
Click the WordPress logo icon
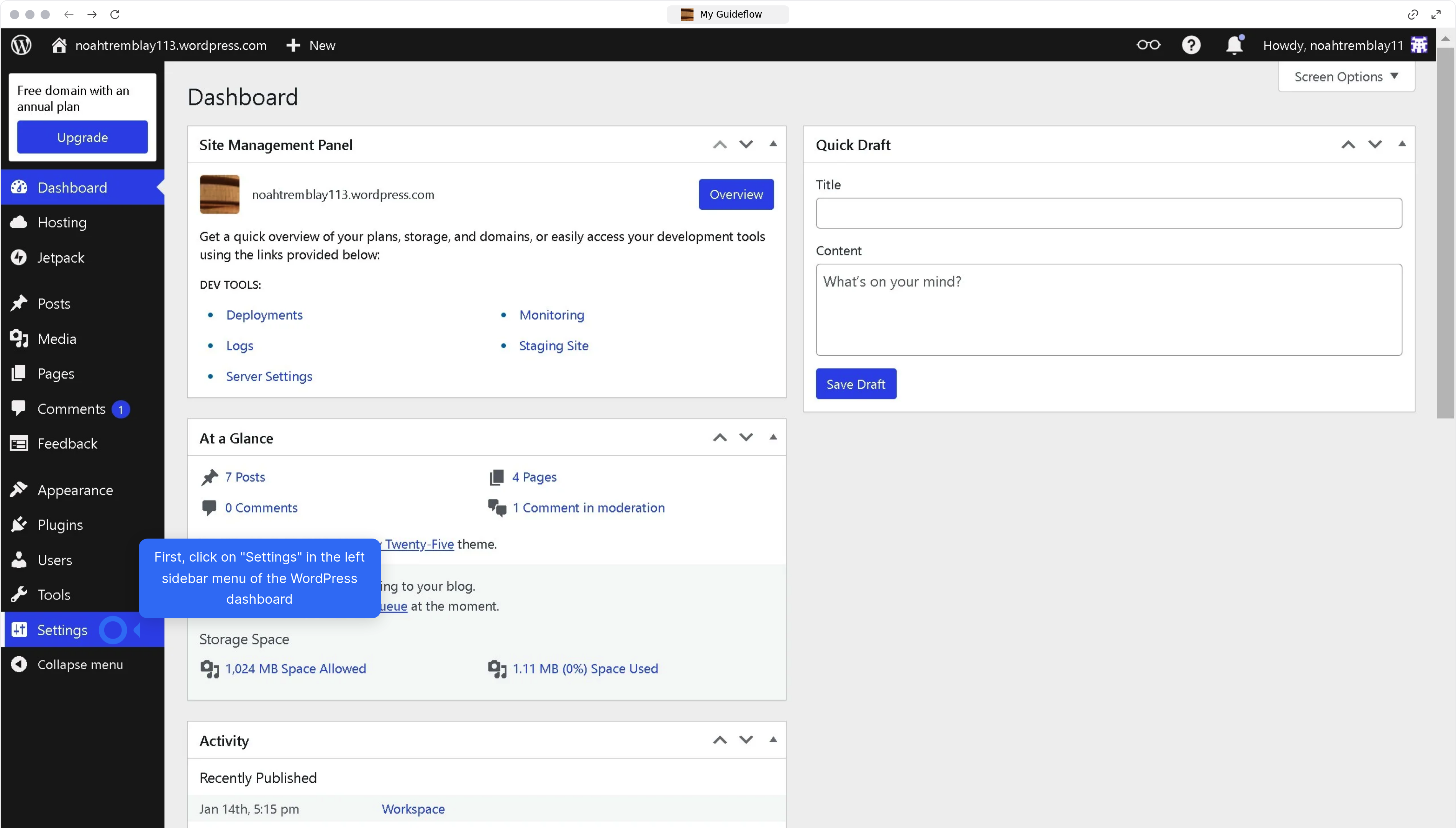click(x=21, y=45)
